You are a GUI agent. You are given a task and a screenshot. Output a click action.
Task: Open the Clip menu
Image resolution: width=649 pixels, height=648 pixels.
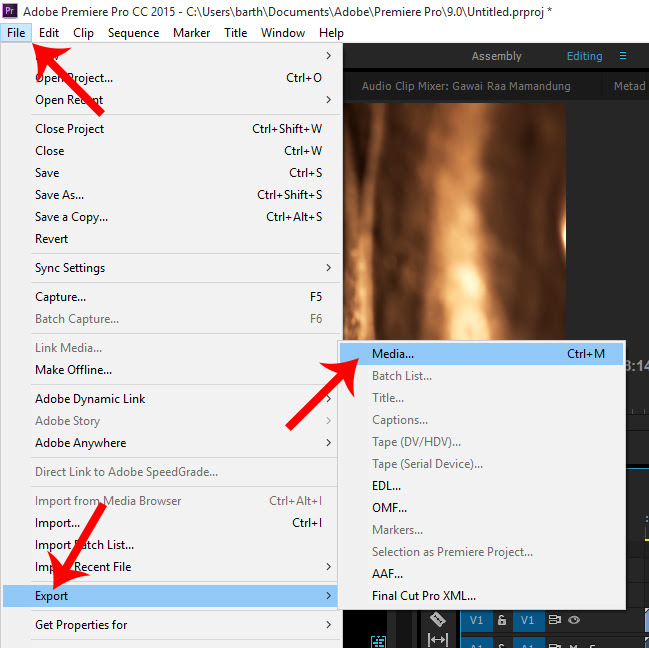[83, 33]
